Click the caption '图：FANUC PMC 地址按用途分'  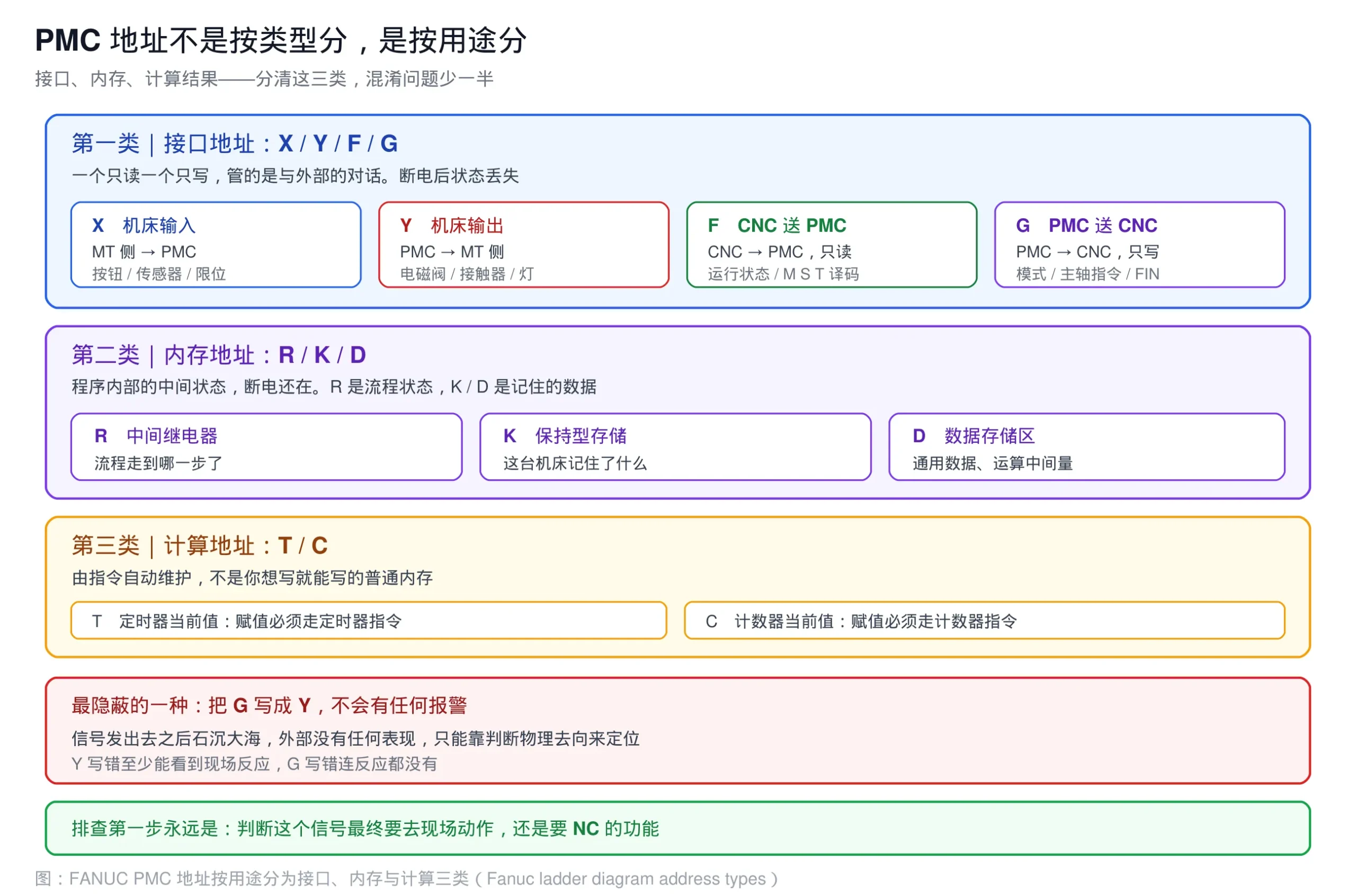pyautogui.click(x=406, y=879)
